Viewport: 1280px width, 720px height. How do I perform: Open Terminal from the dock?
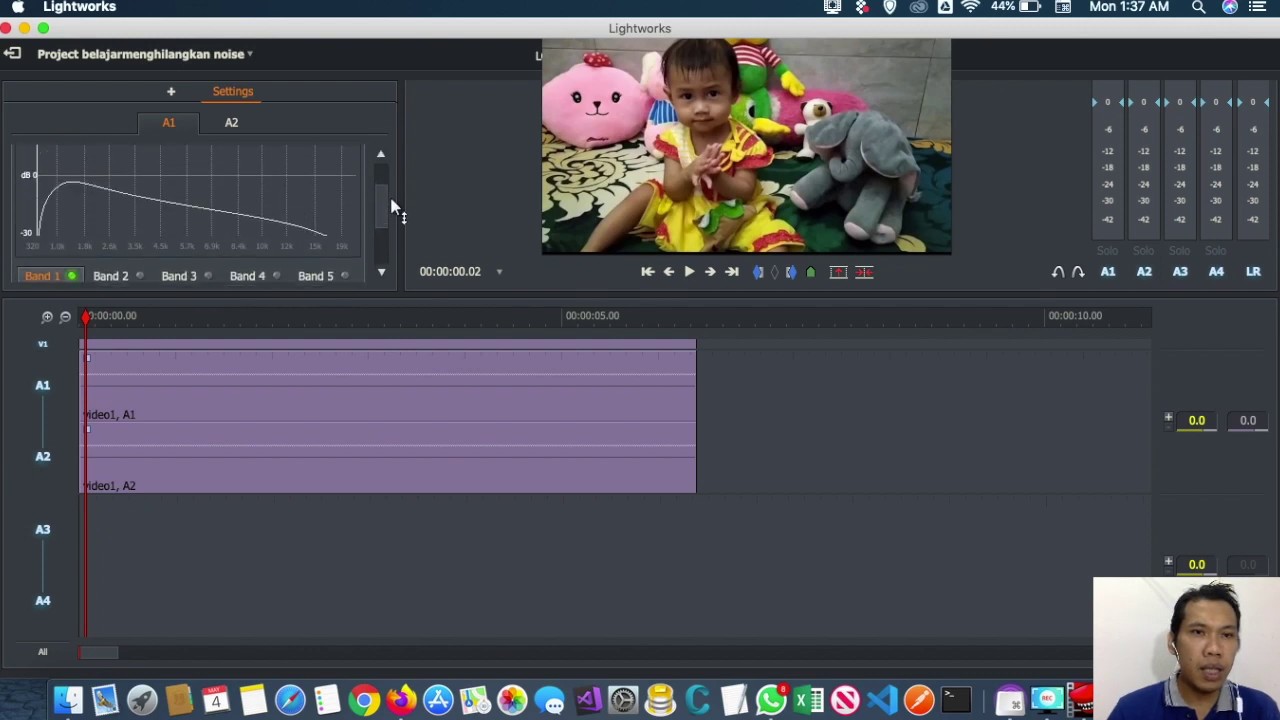[956, 700]
